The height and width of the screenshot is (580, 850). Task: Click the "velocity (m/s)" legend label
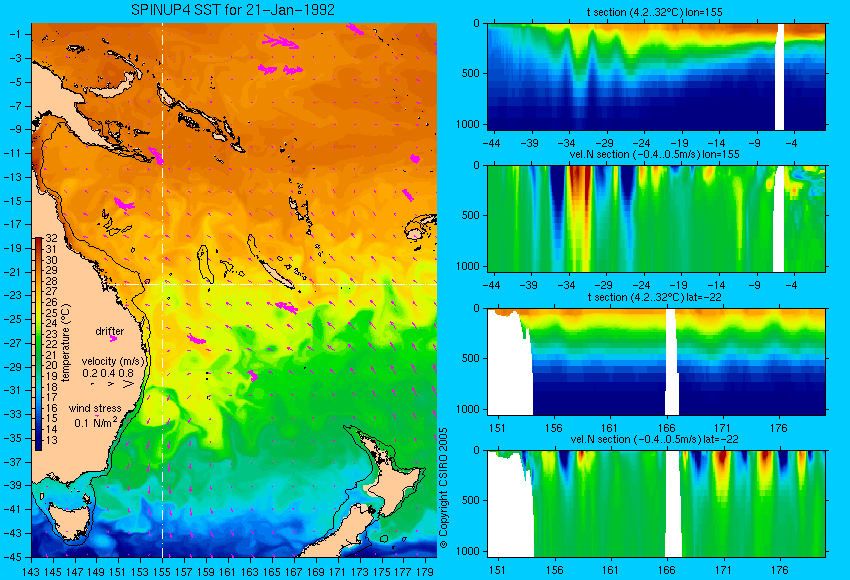click(x=114, y=361)
